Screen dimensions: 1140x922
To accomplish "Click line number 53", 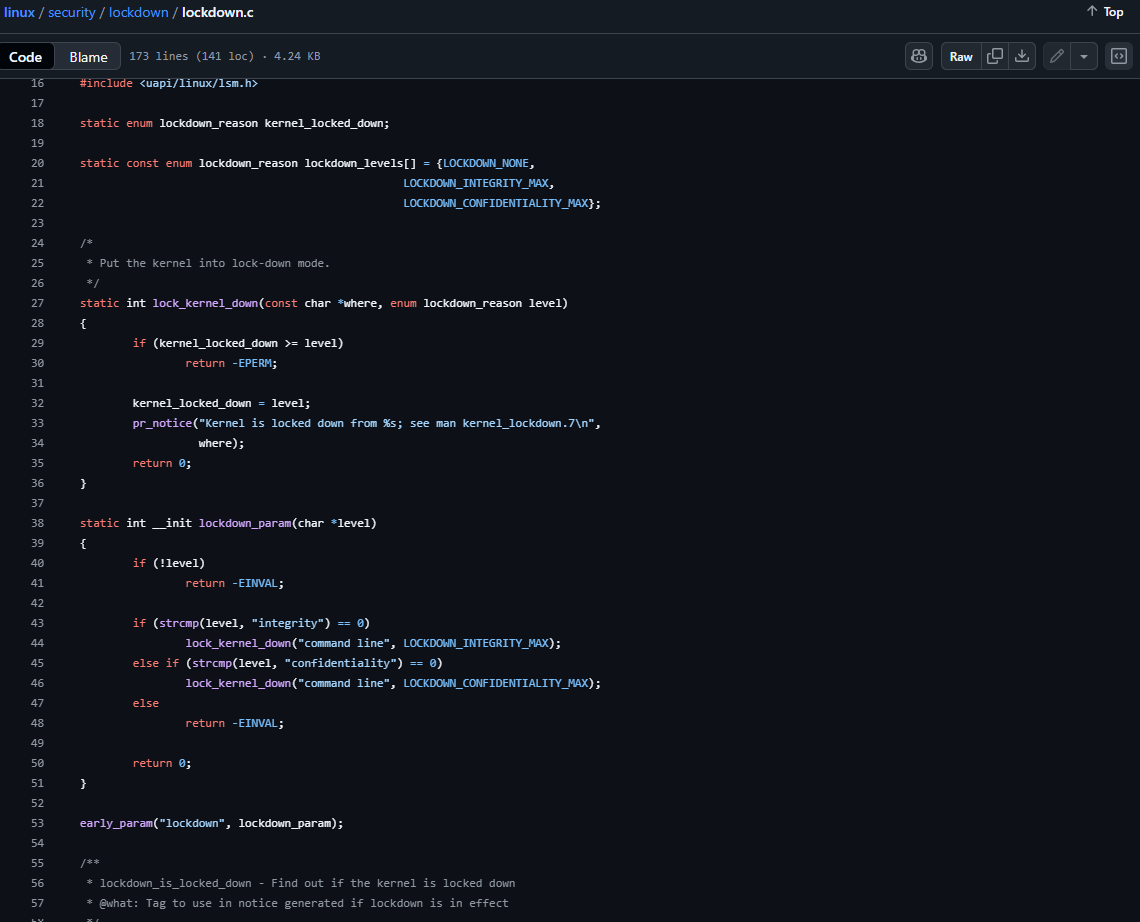I will click(38, 823).
